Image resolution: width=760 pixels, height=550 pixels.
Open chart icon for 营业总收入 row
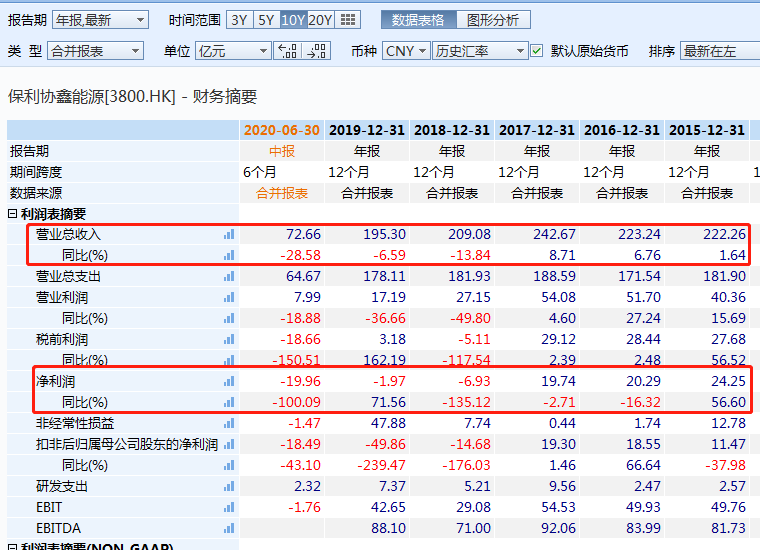coord(229,235)
